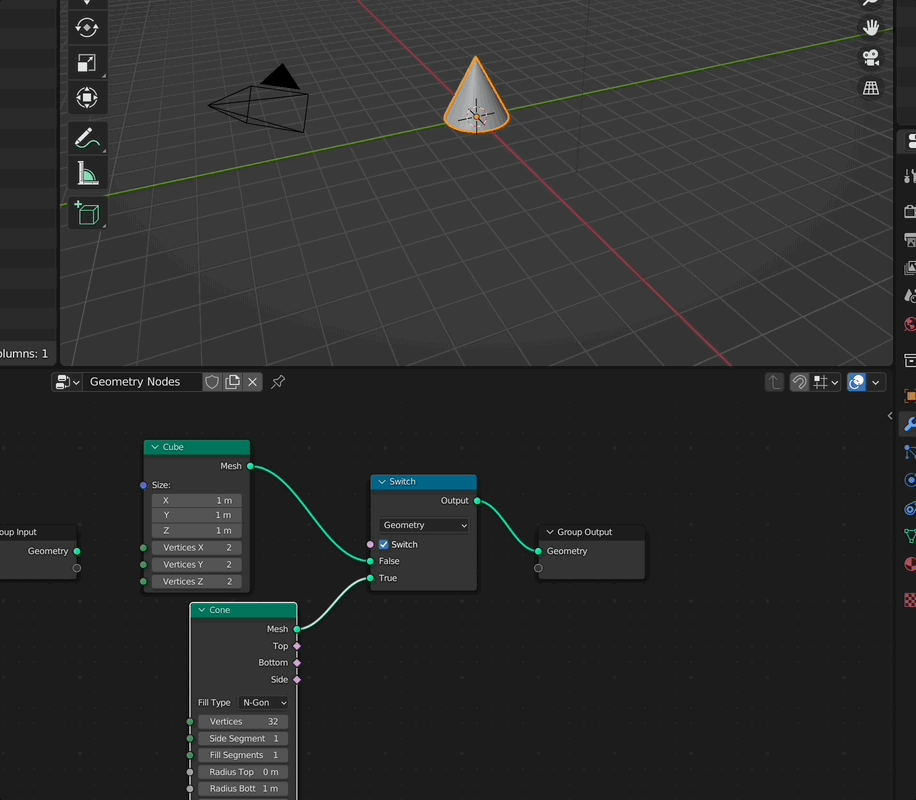Image resolution: width=916 pixels, height=800 pixels.
Task: Toggle snapping in node editor header
Action: [799, 382]
